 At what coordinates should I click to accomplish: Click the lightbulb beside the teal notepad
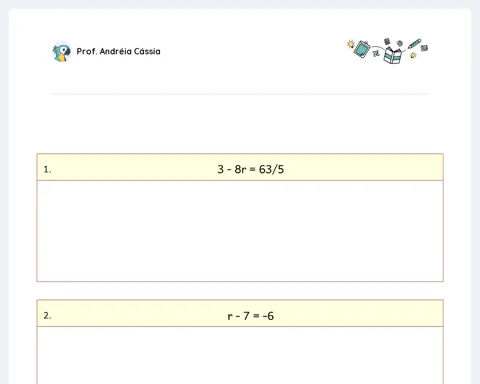(351, 44)
